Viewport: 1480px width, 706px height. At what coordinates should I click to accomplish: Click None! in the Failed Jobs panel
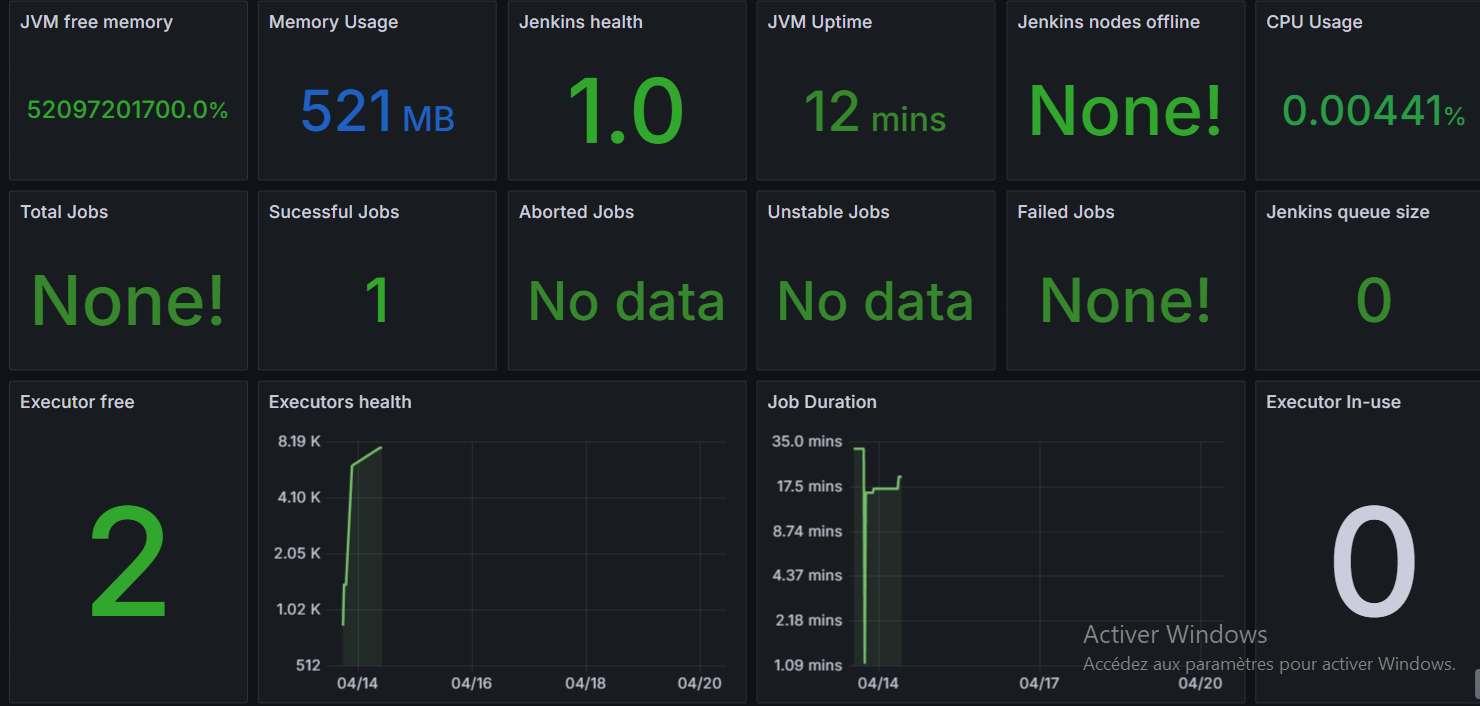[x=1125, y=300]
